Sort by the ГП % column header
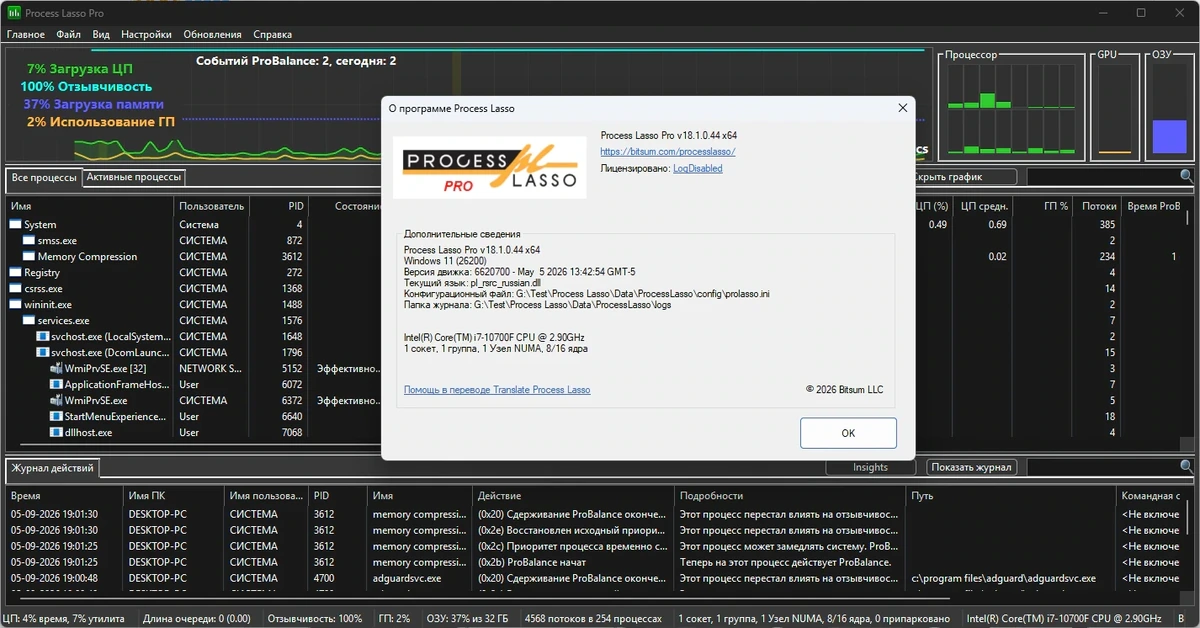This screenshot has height=628, width=1200. pos(1042,206)
